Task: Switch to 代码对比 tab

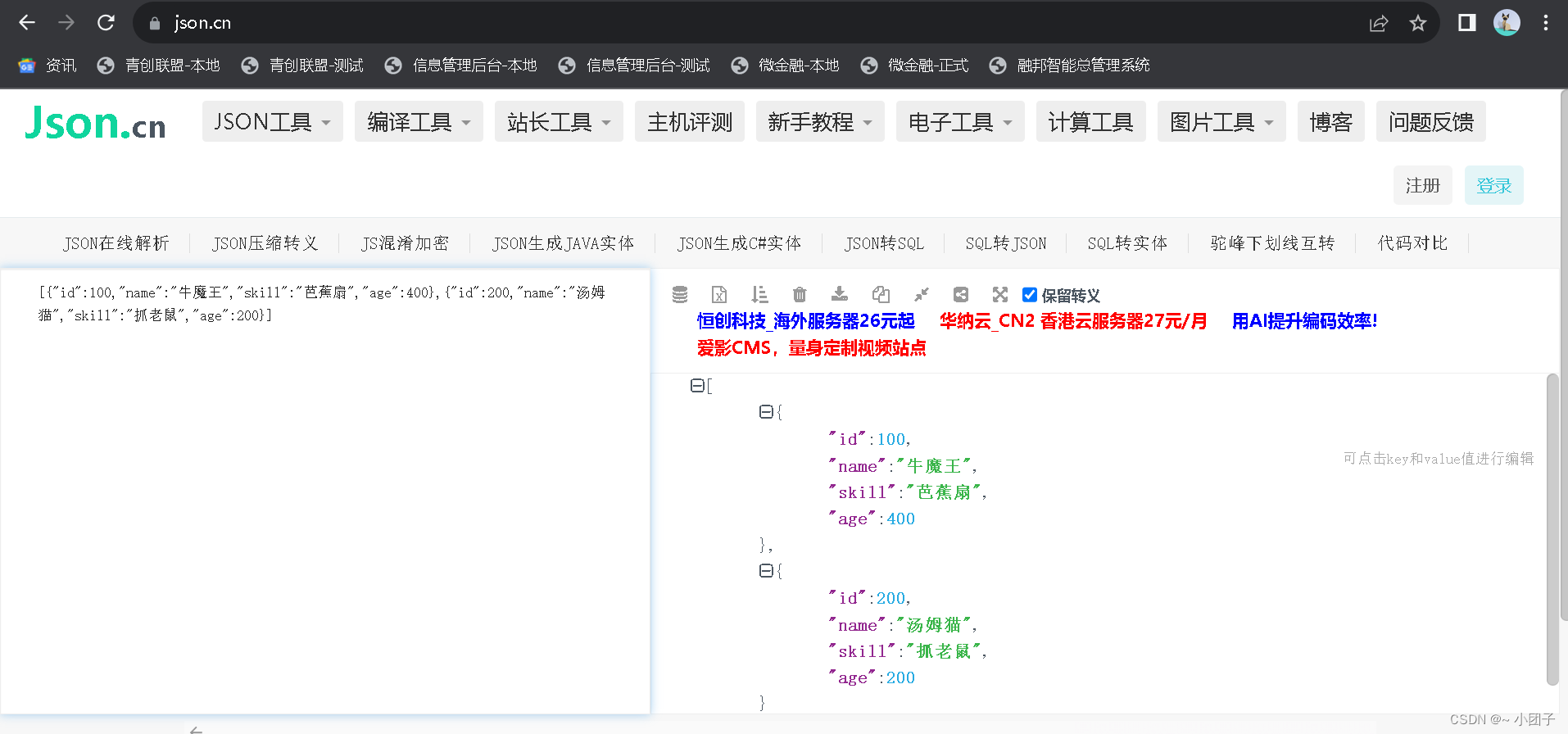Action: click(x=1413, y=243)
